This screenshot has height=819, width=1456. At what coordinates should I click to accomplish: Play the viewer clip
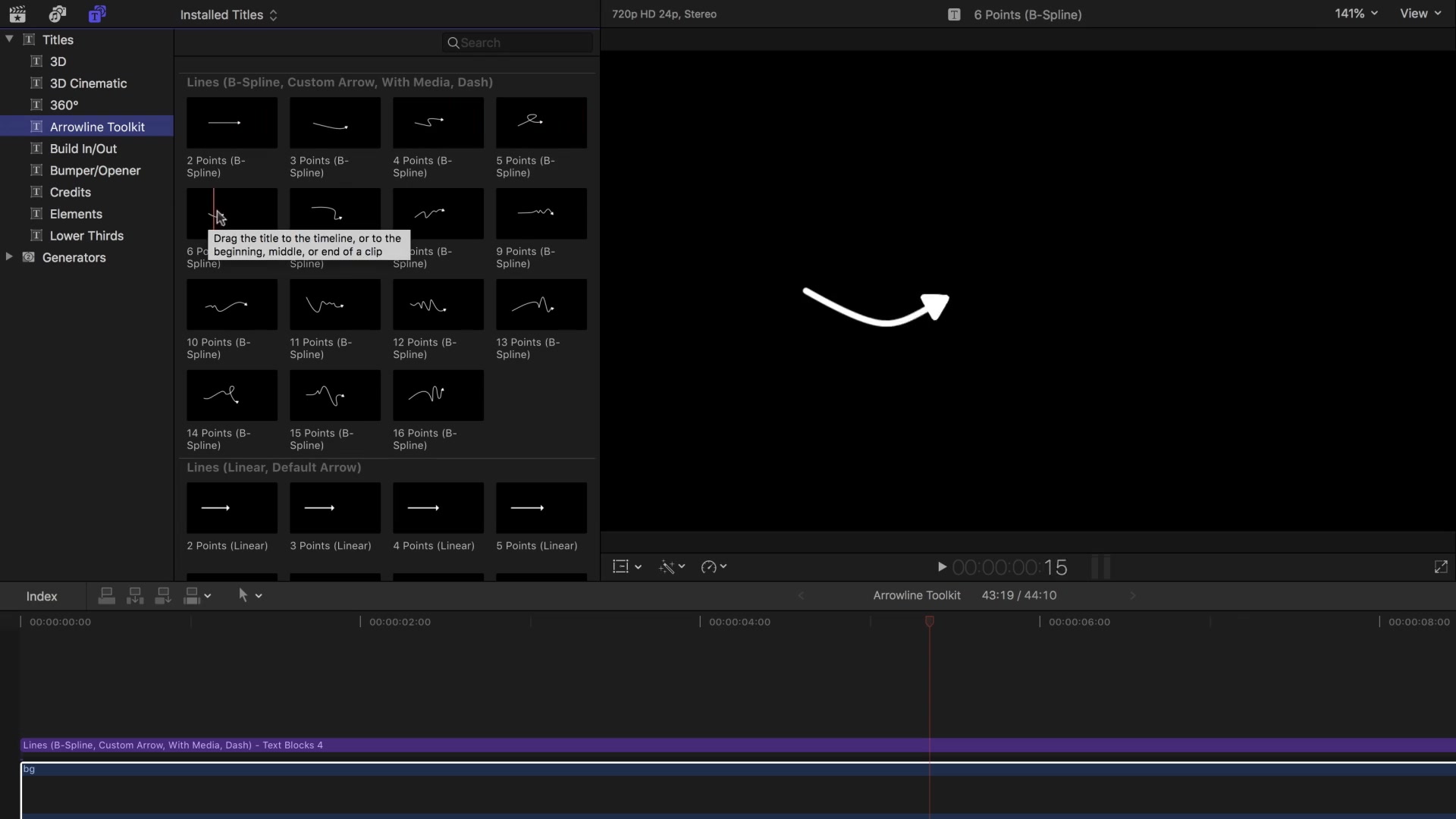pyautogui.click(x=942, y=566)
